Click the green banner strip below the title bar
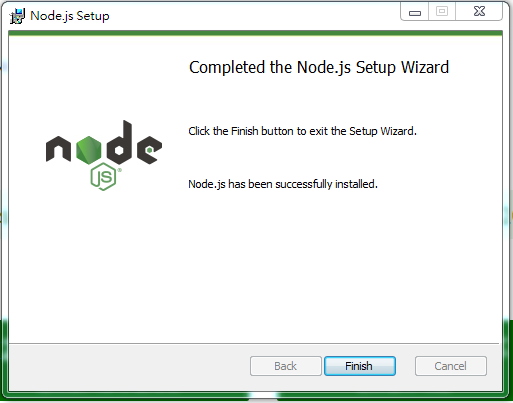 click(x=255, y=33)
